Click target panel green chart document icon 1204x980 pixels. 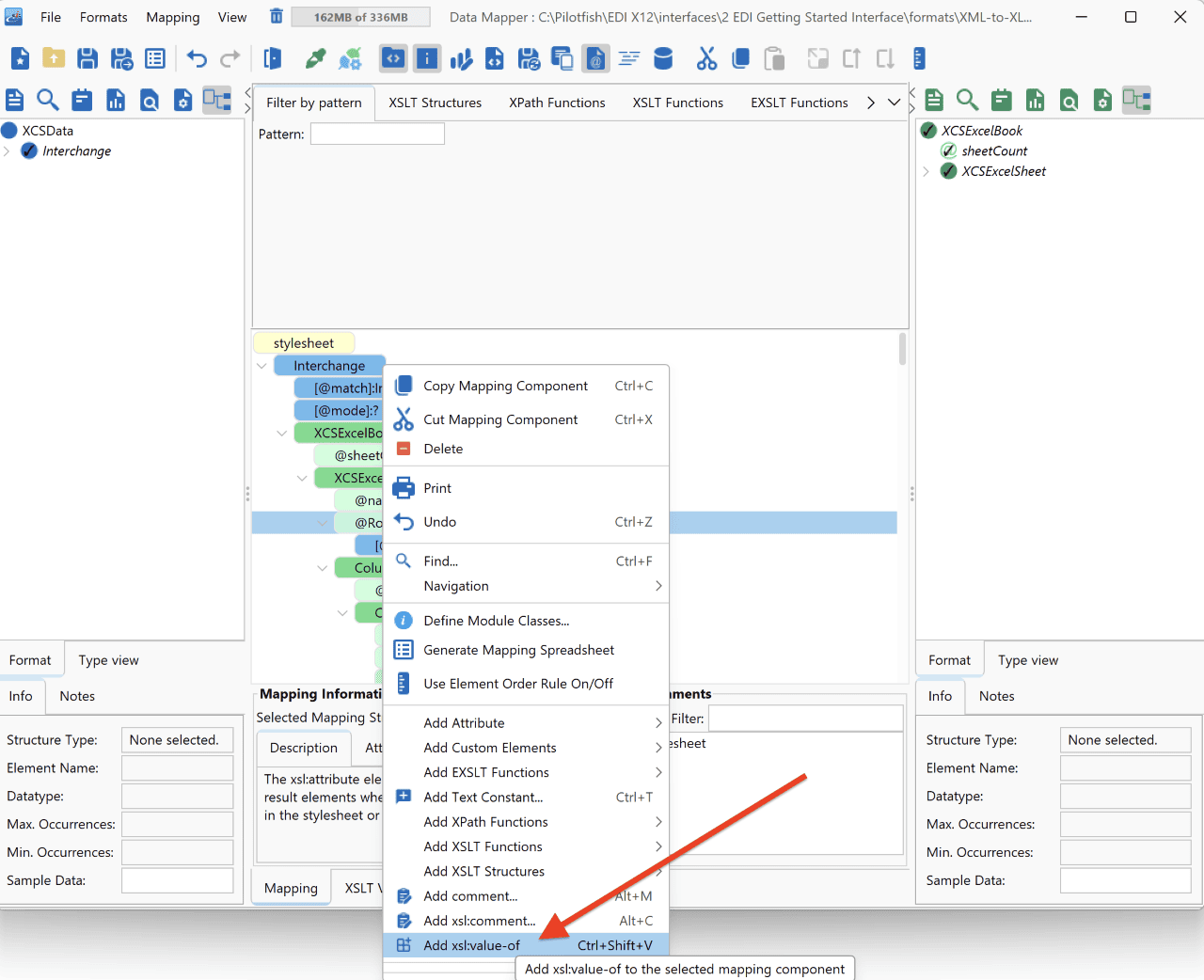pyautogui.click(x=1036, y=100)
